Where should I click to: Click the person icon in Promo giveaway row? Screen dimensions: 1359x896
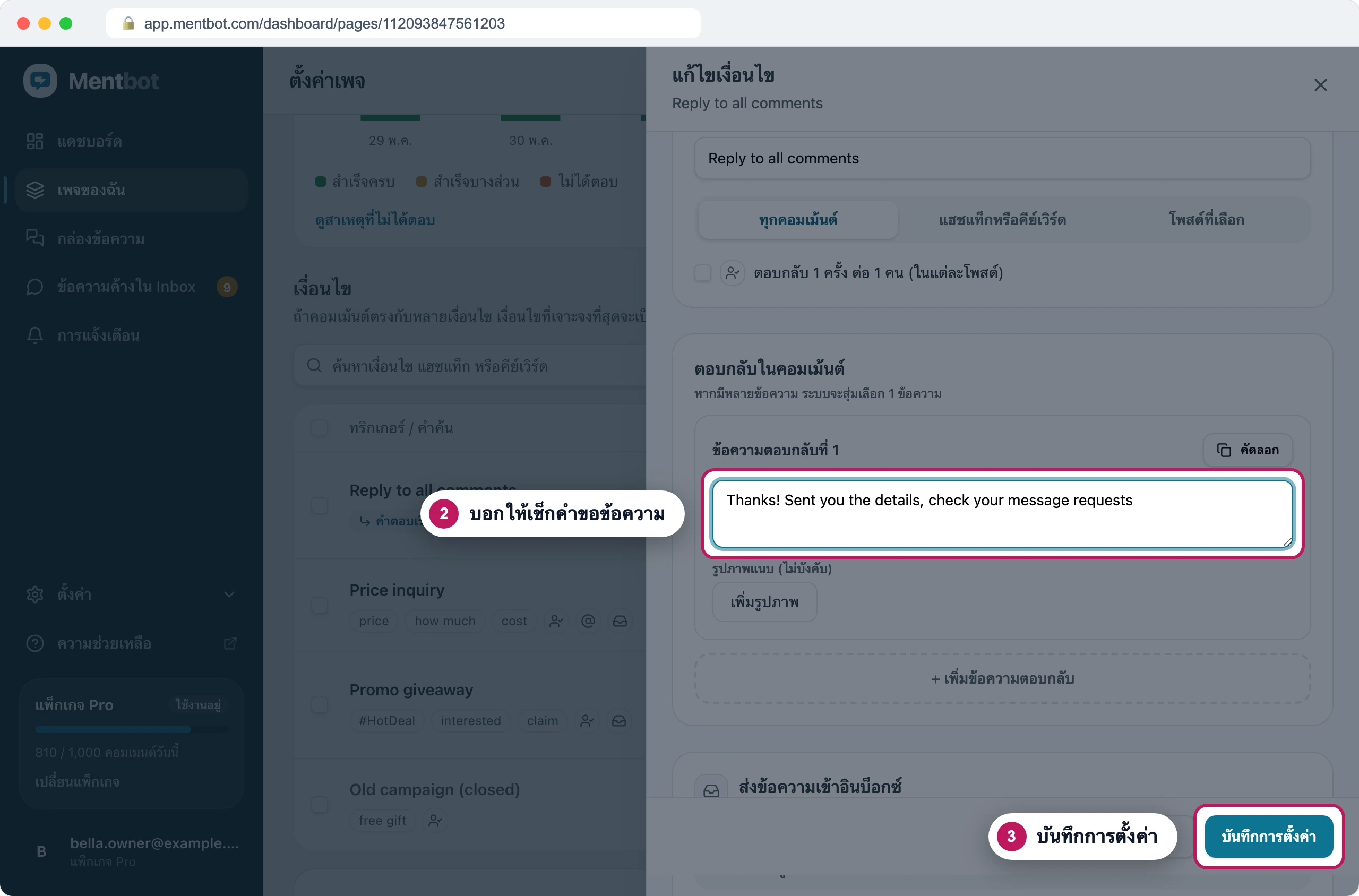click(587, 721)
